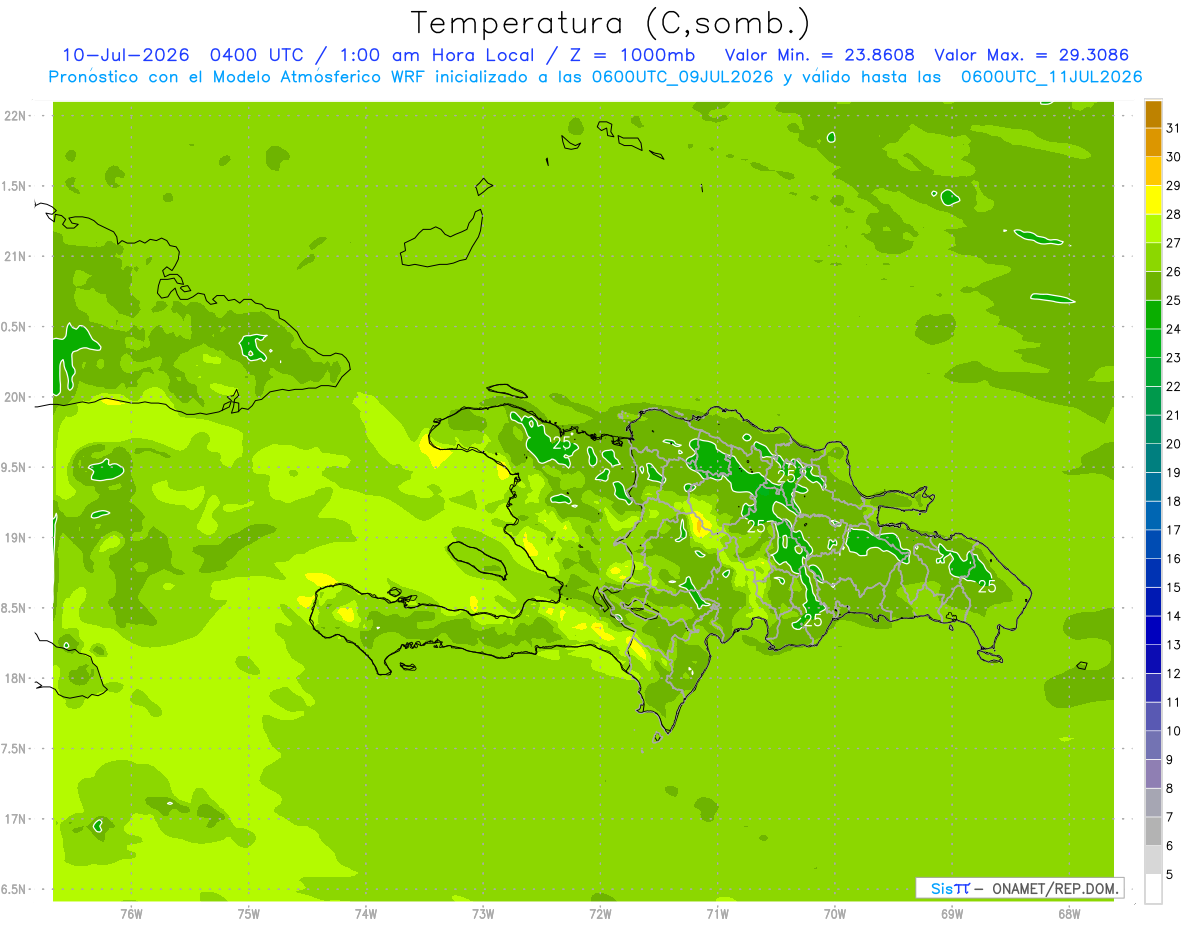The height and width of the screenshot is (927, 1200).
Task: Click the '75W' longitude label
Action: [x=249, y=913]
